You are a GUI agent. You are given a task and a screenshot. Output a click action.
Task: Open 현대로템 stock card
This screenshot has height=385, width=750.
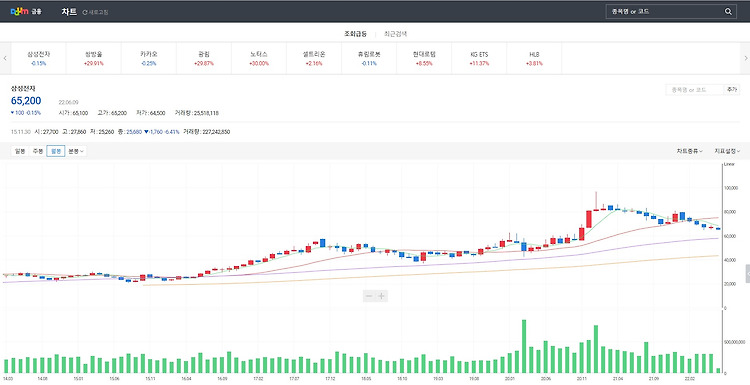click(424, 58)
